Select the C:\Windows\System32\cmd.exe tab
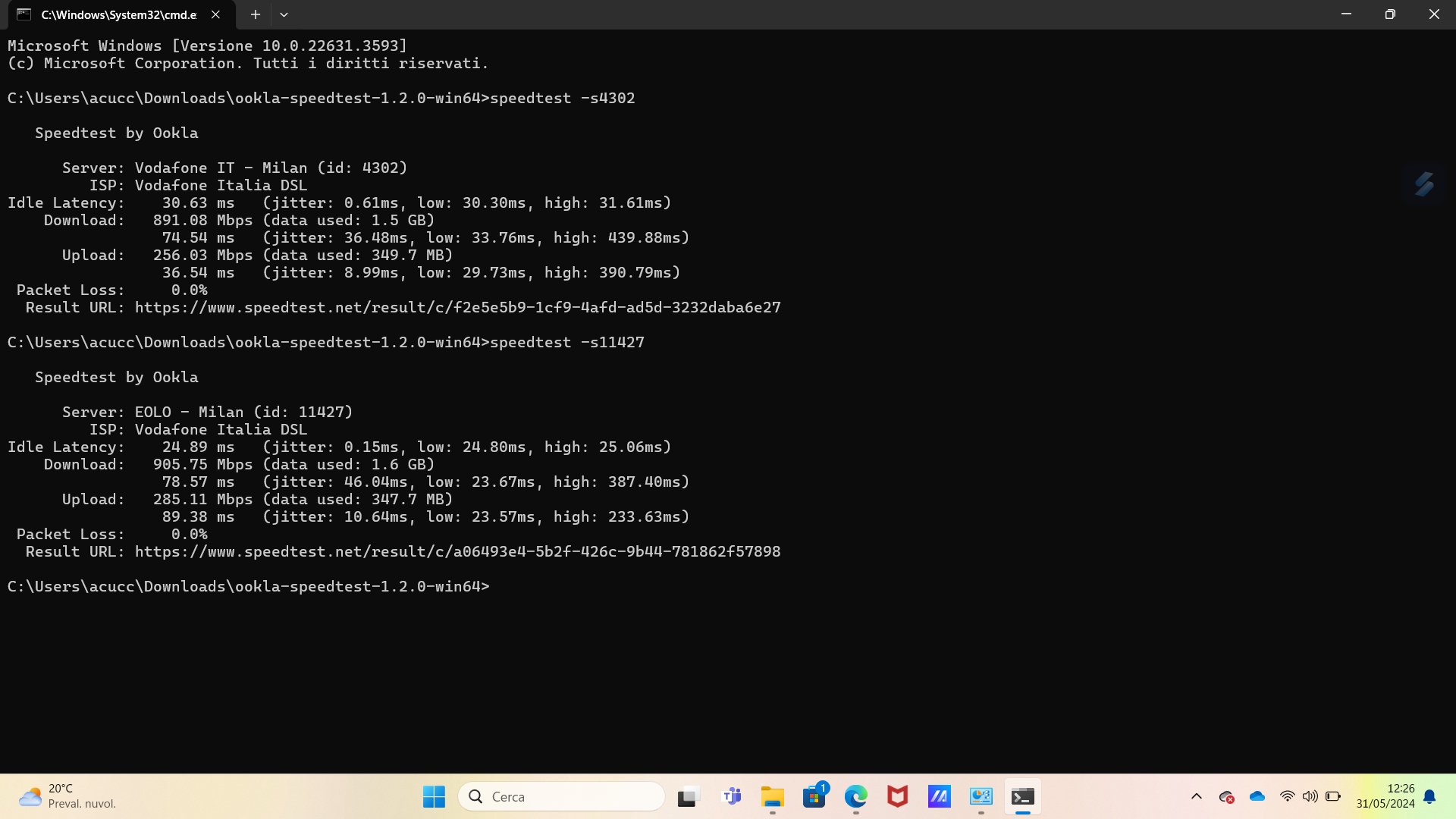Image resolution: width=1456 pixels, height=819 pixels. point(114,14)
